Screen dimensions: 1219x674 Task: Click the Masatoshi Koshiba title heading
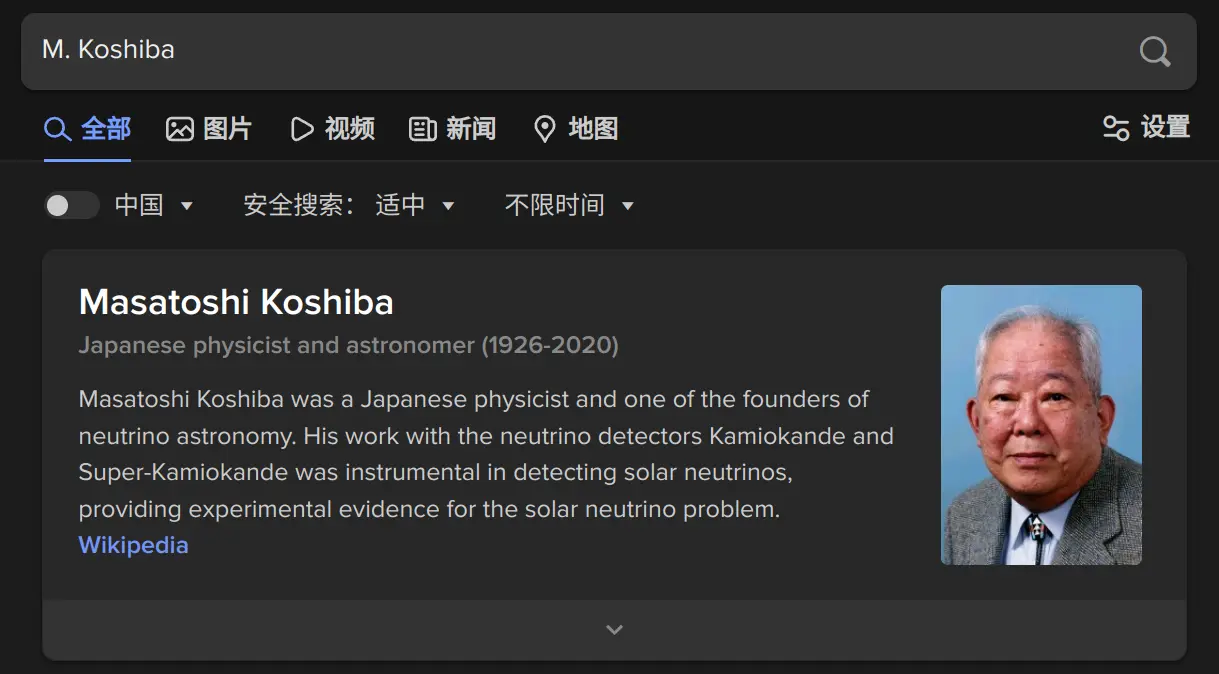tap(236, 302)
